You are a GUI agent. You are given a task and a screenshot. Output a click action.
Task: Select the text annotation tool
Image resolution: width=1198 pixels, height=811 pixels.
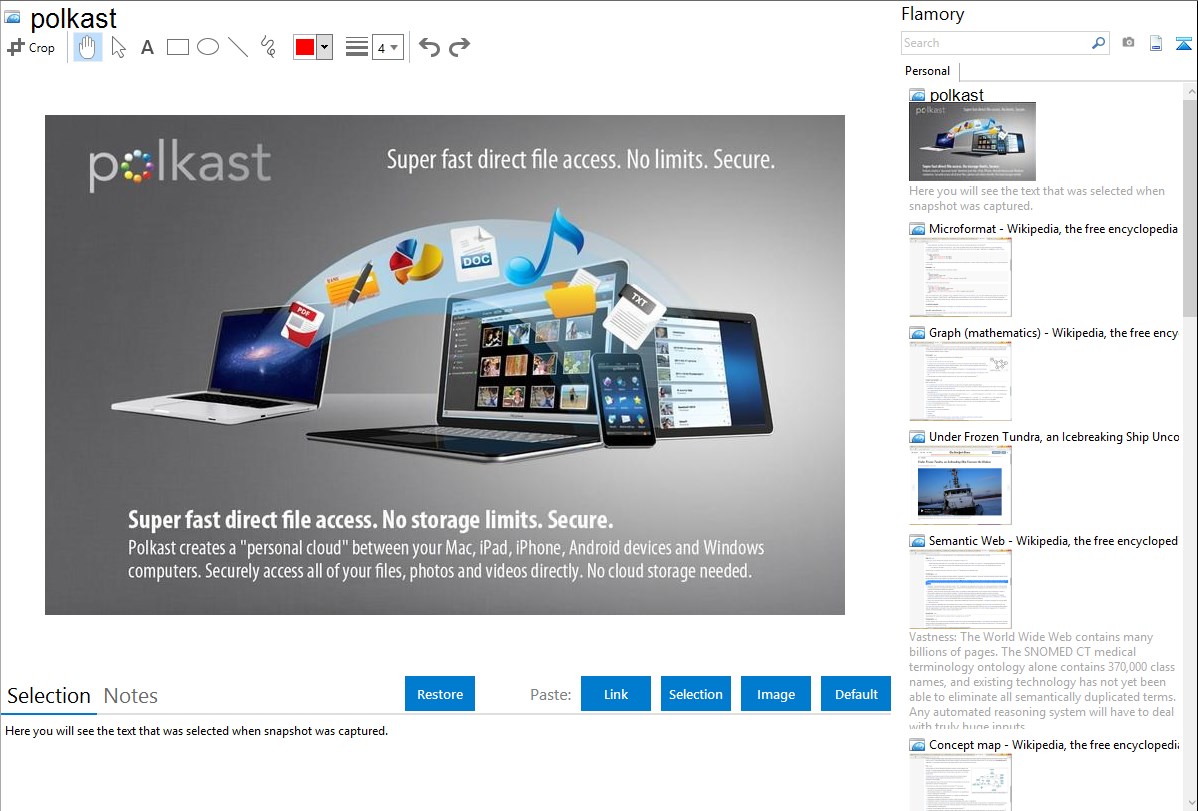147,47
